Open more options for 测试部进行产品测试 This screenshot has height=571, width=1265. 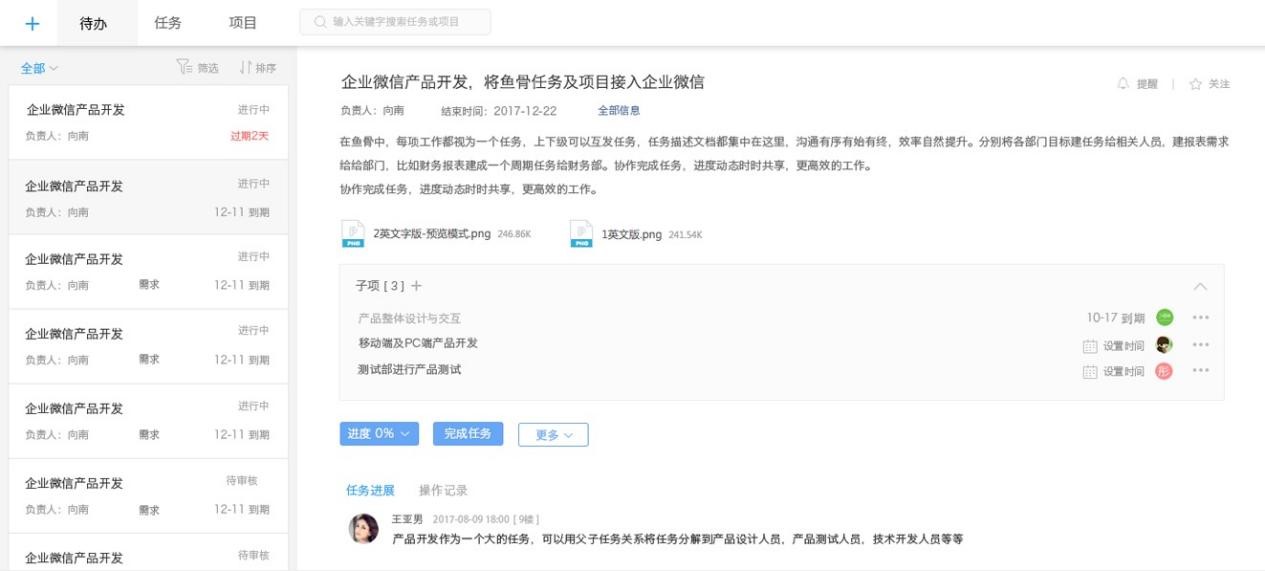click(x=1201, y=371)
